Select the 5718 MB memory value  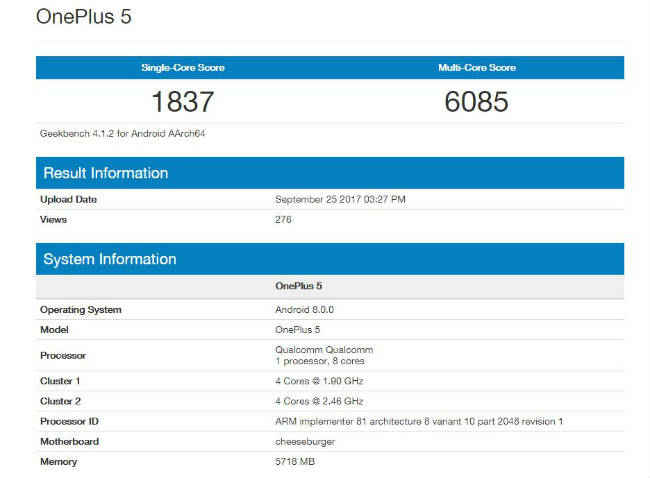295,461
